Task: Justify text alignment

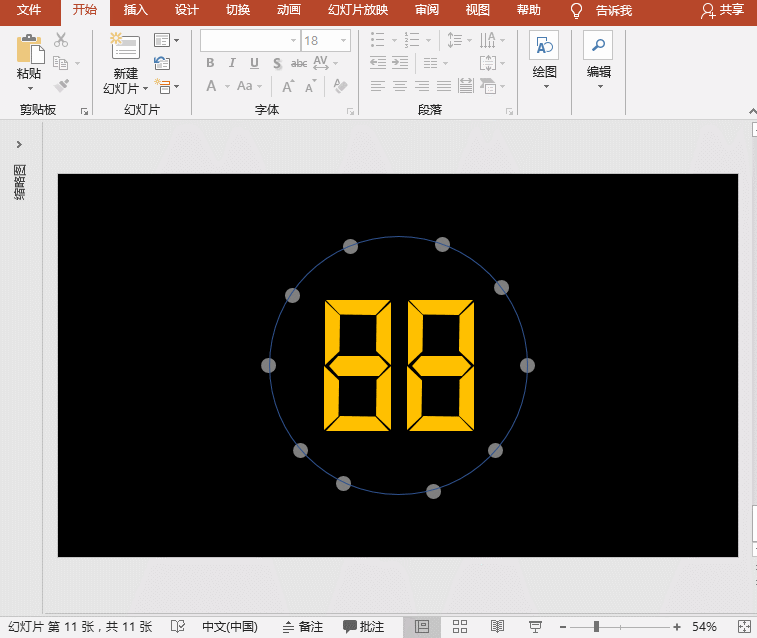Action: tap(444, 86)
